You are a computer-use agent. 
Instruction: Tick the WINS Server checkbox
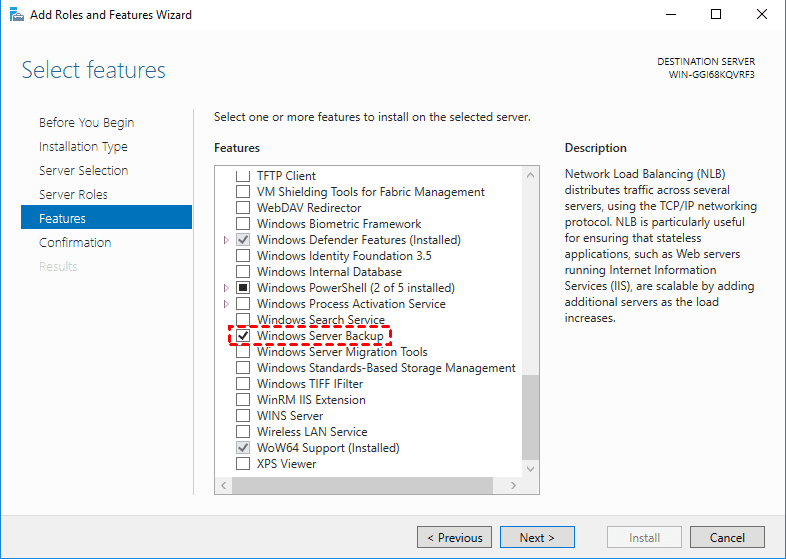pyautogui.click(x=243, y=416)
